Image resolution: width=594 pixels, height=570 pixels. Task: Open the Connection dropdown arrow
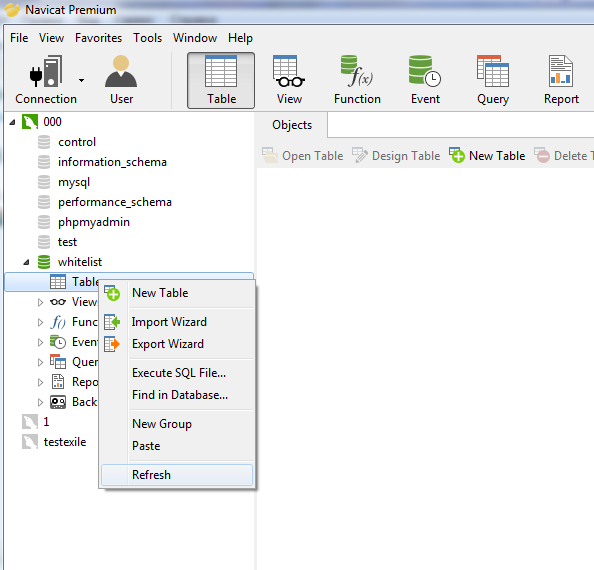tap(81, 80)
